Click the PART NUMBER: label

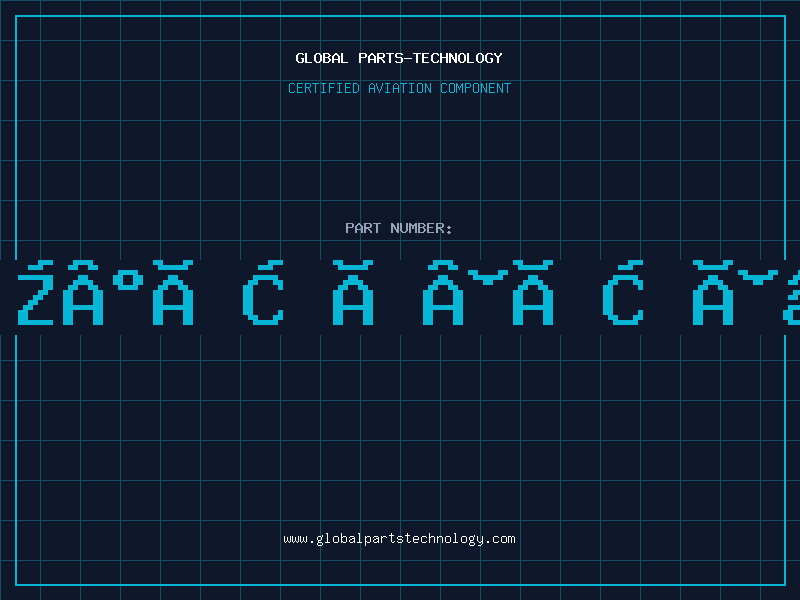point(399,228)
